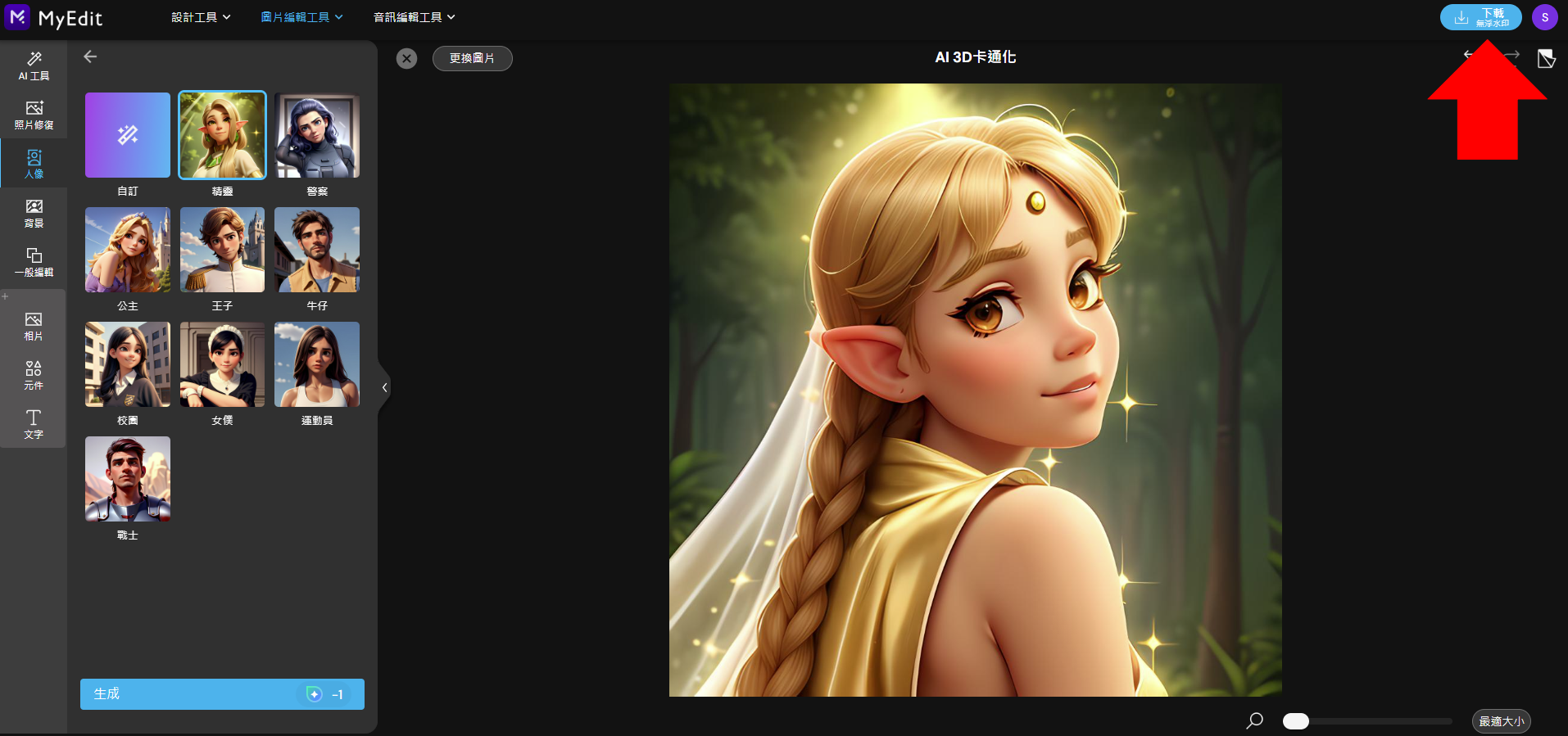
Task: Collapse the left style panel
Action: tap(384, 387)
